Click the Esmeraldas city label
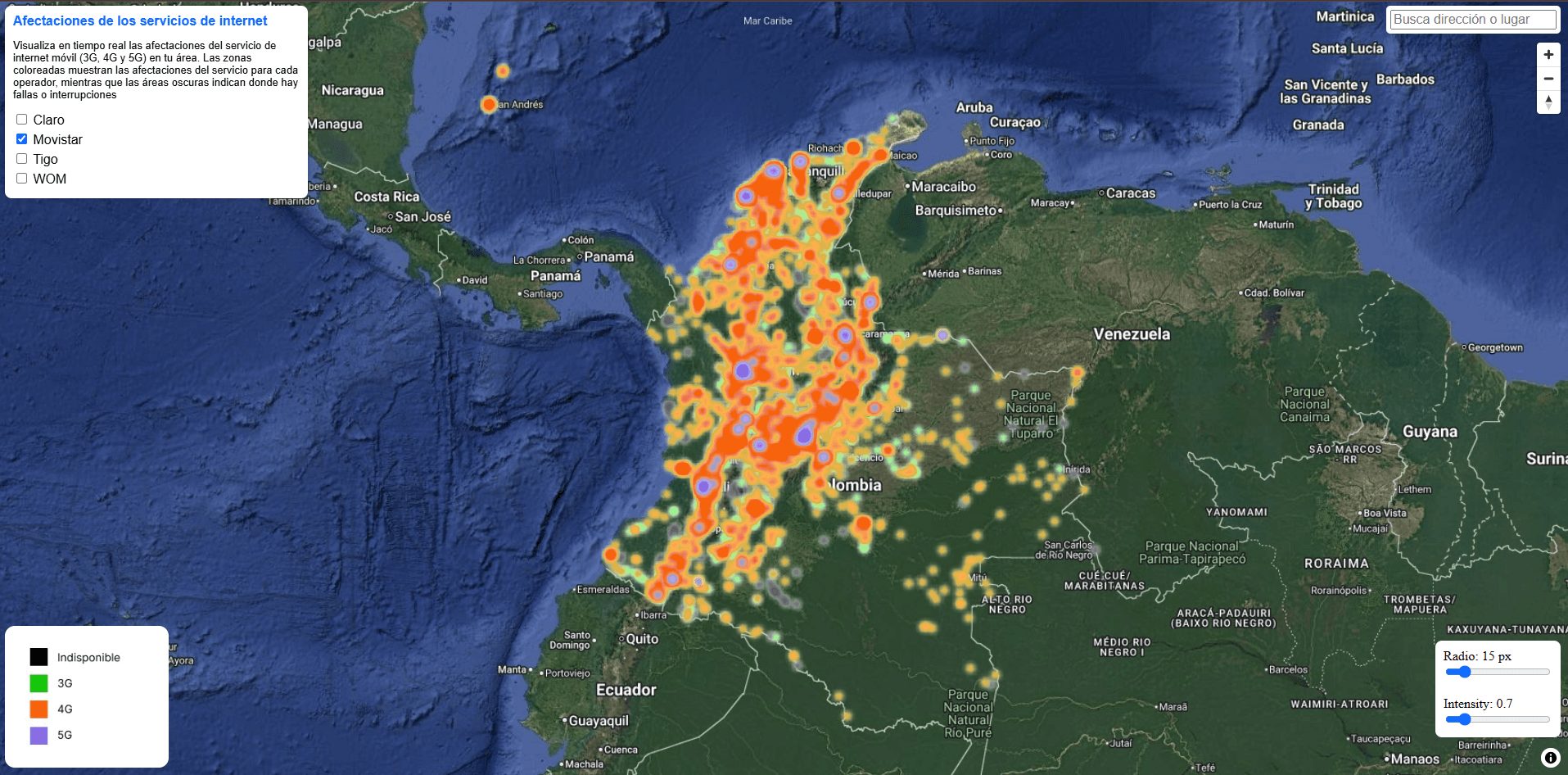 (603, 590)
